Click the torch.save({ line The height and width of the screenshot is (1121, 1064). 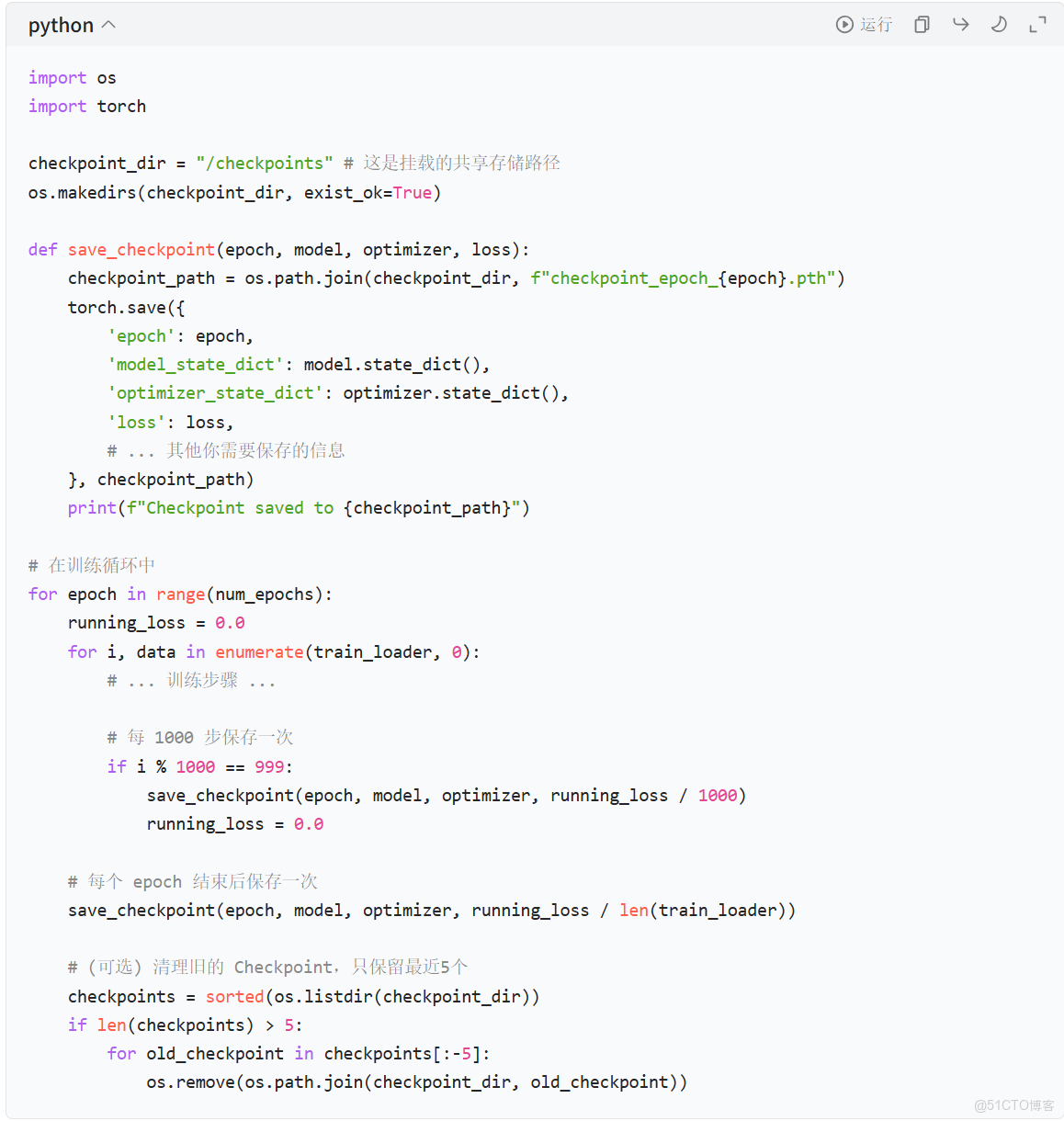tap(127, 308)
